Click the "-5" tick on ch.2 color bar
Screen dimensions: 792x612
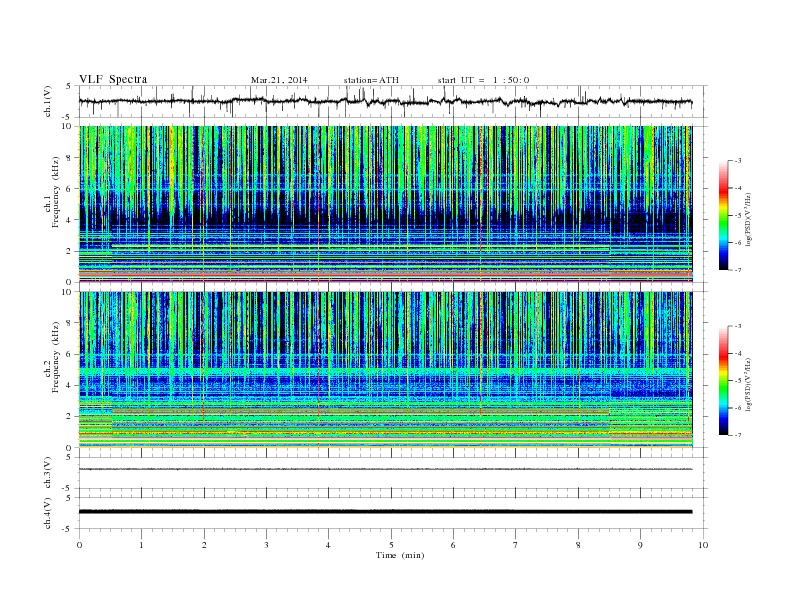(738, 381)
